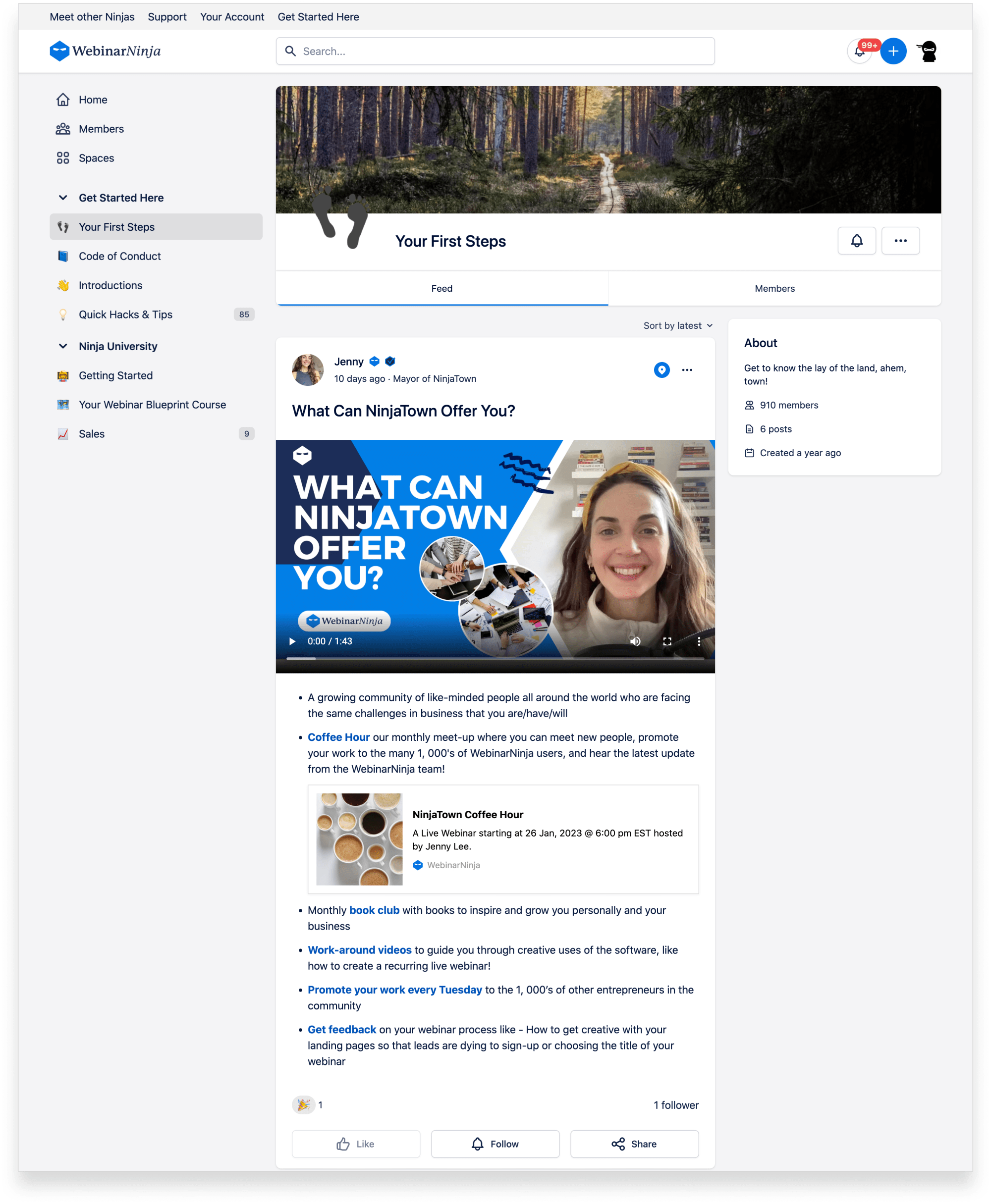Open the video's more options menu
The image size is (991, 1204).
[x=699, y=641]
